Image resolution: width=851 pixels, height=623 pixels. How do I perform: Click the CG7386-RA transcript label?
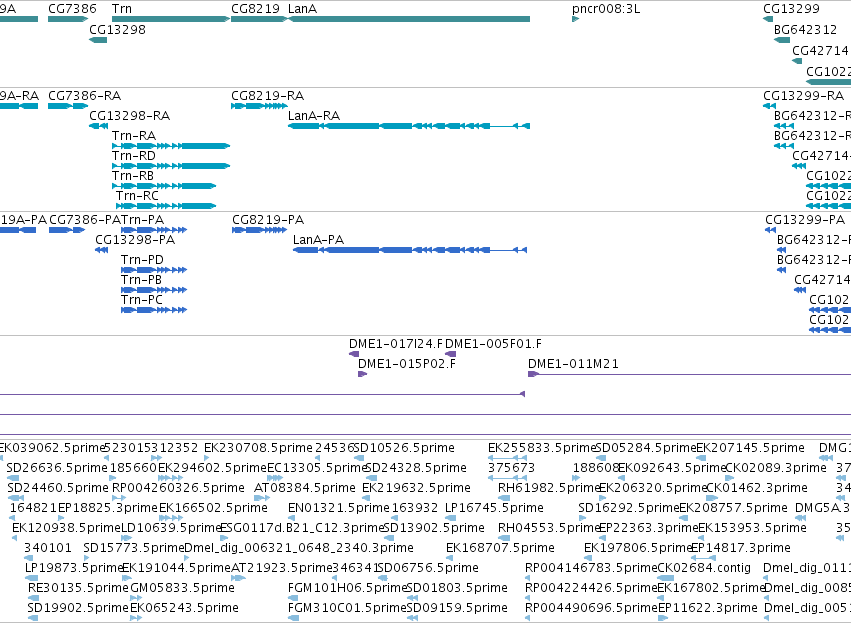(x=85, y=96)
